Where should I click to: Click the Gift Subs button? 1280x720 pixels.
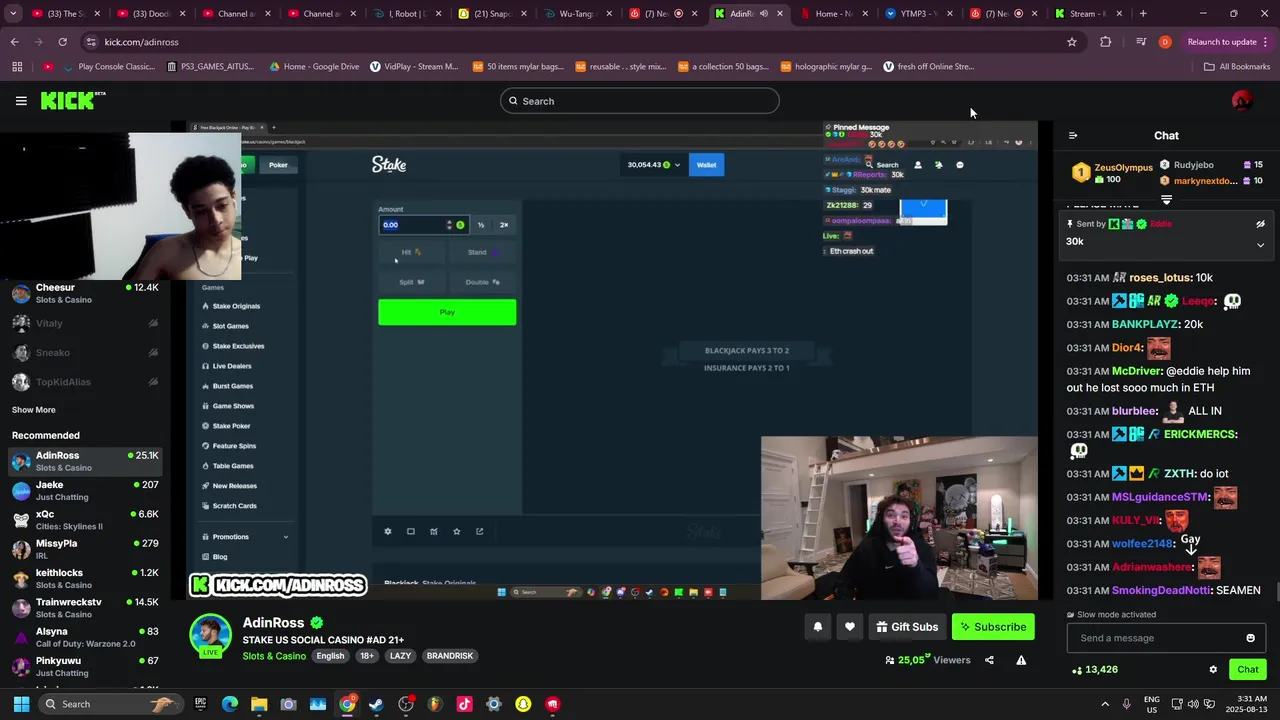[x=907, y=627]
